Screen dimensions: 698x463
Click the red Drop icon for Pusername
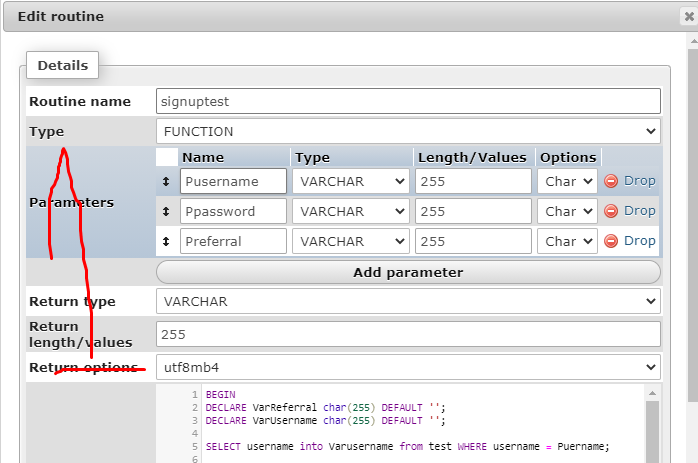611,181
